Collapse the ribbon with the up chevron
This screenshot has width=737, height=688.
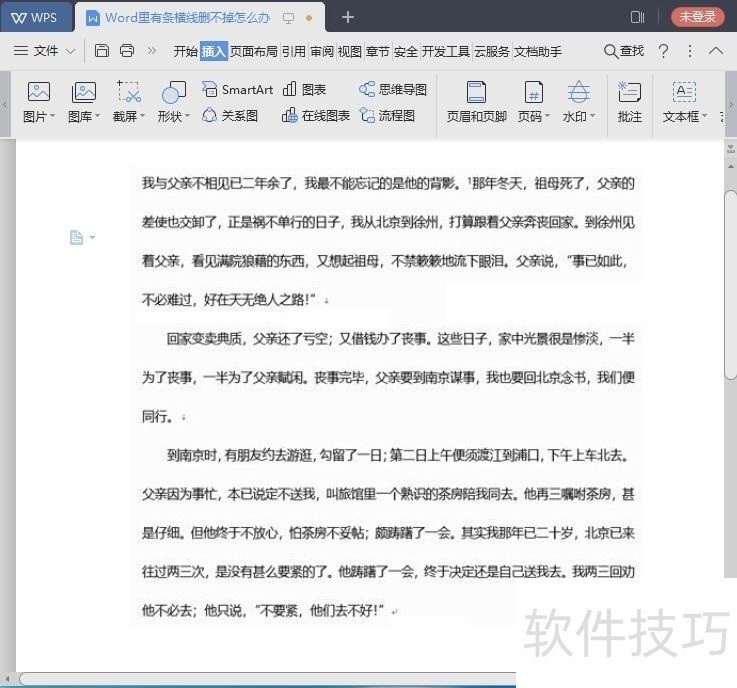pyautogui.click(x=716, y=50)
